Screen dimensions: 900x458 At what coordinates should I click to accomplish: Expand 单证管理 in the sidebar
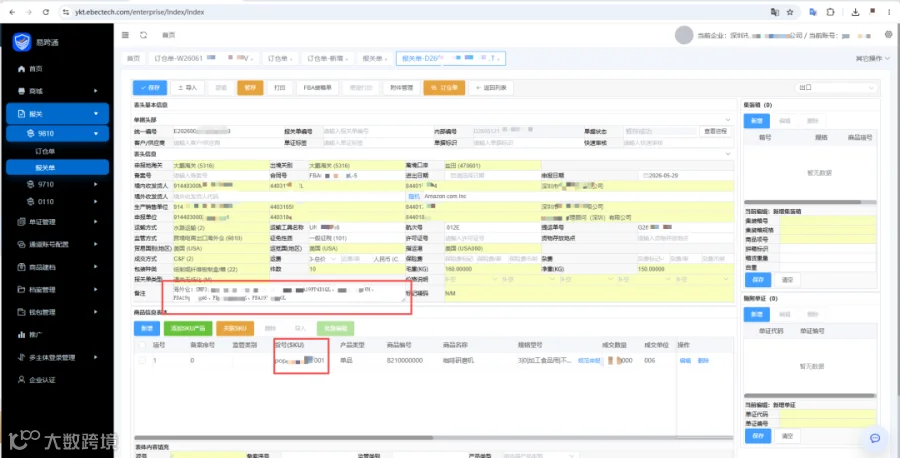pos(57,222)
